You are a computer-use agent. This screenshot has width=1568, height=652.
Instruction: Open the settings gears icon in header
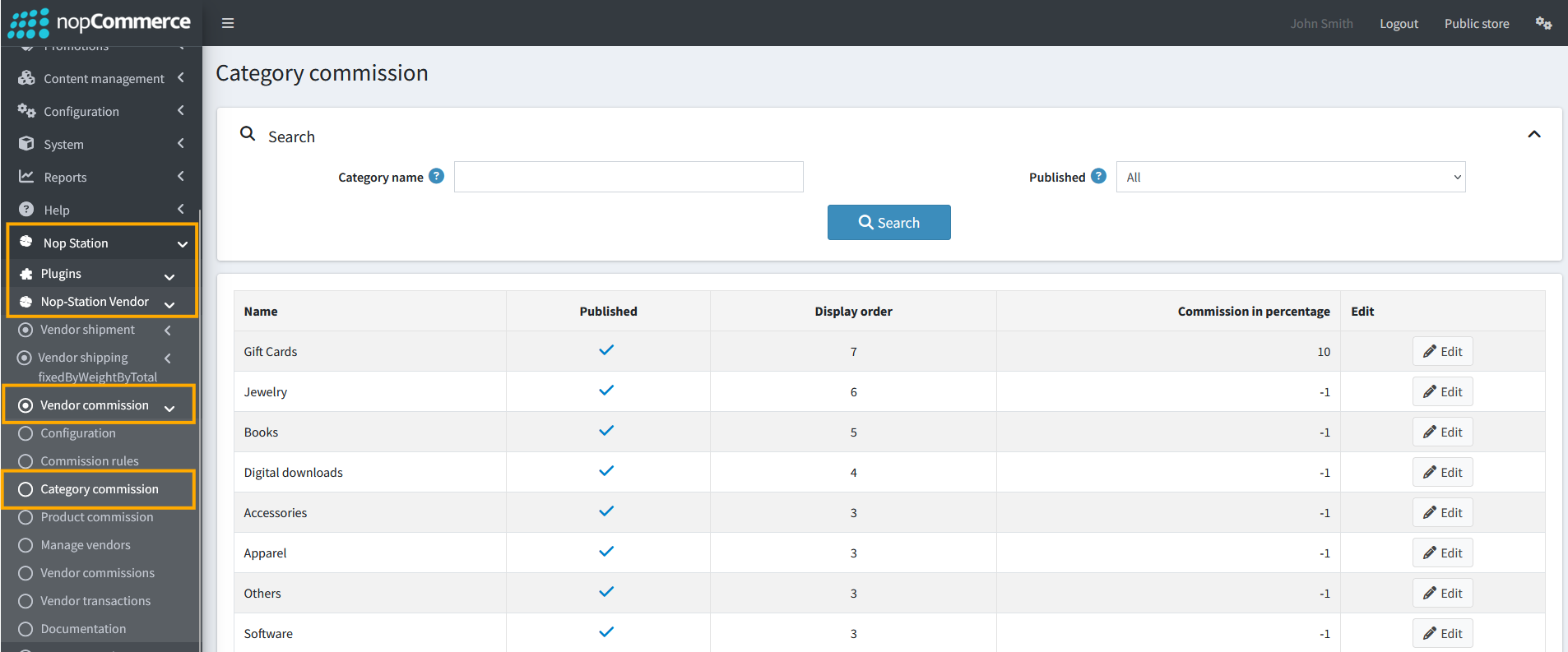tap(1543, 23)
